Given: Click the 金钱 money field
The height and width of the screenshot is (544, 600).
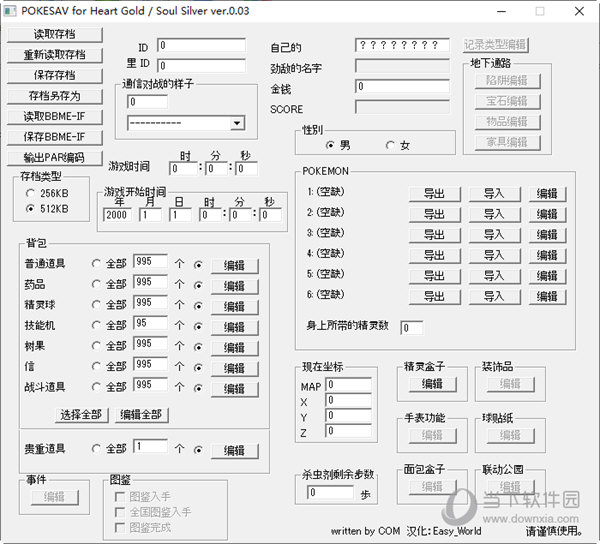Looking at the screenshot, I should (x=402, y=86).
